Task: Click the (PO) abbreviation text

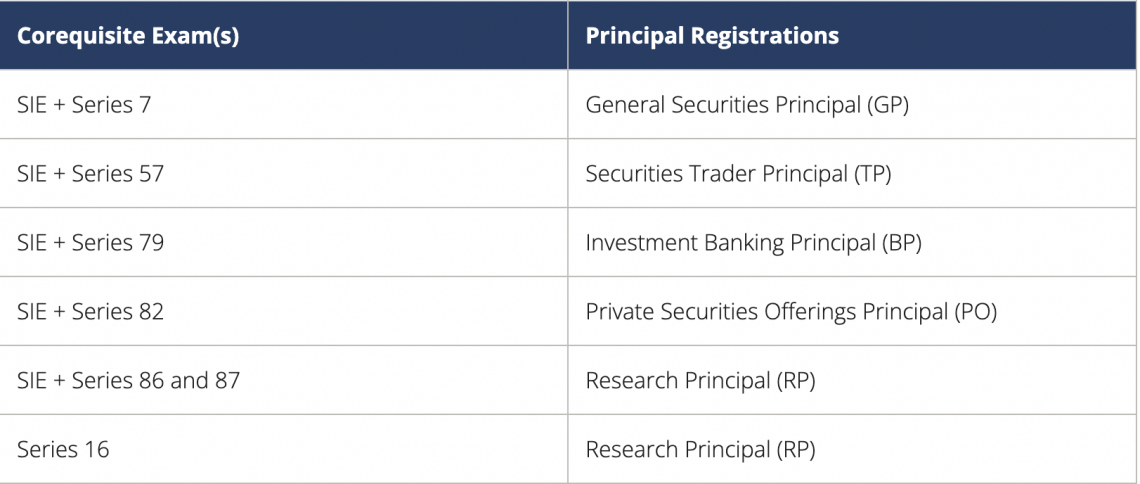Action: (975, 312)
